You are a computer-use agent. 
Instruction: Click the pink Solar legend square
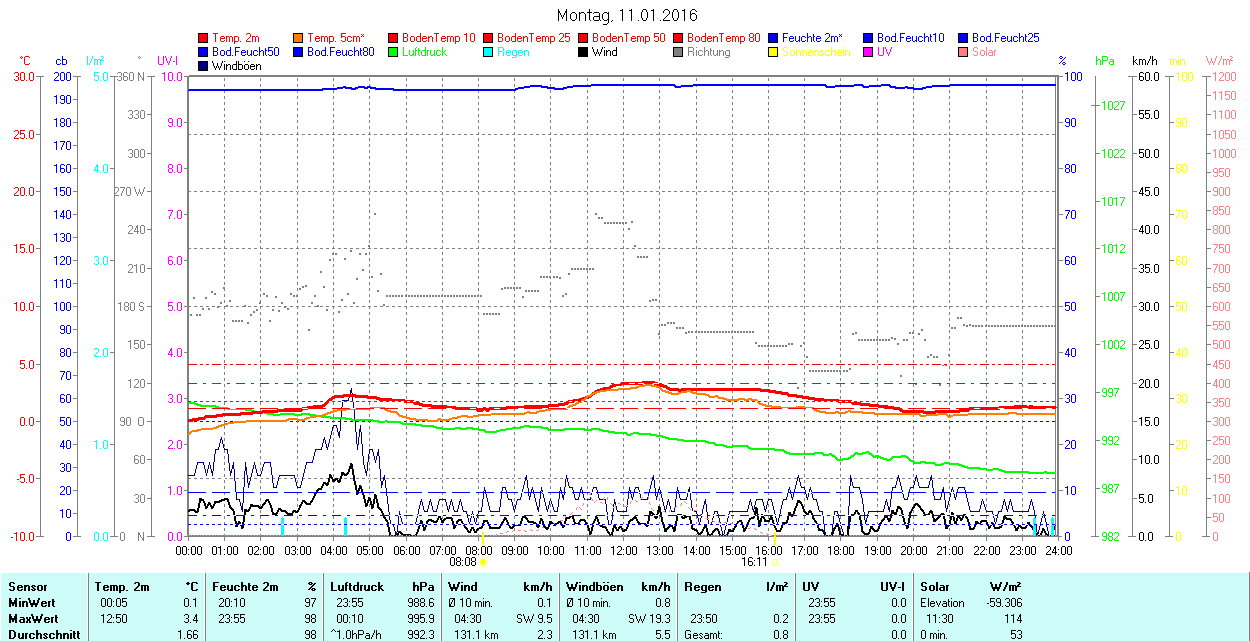[x=964, y=52]
